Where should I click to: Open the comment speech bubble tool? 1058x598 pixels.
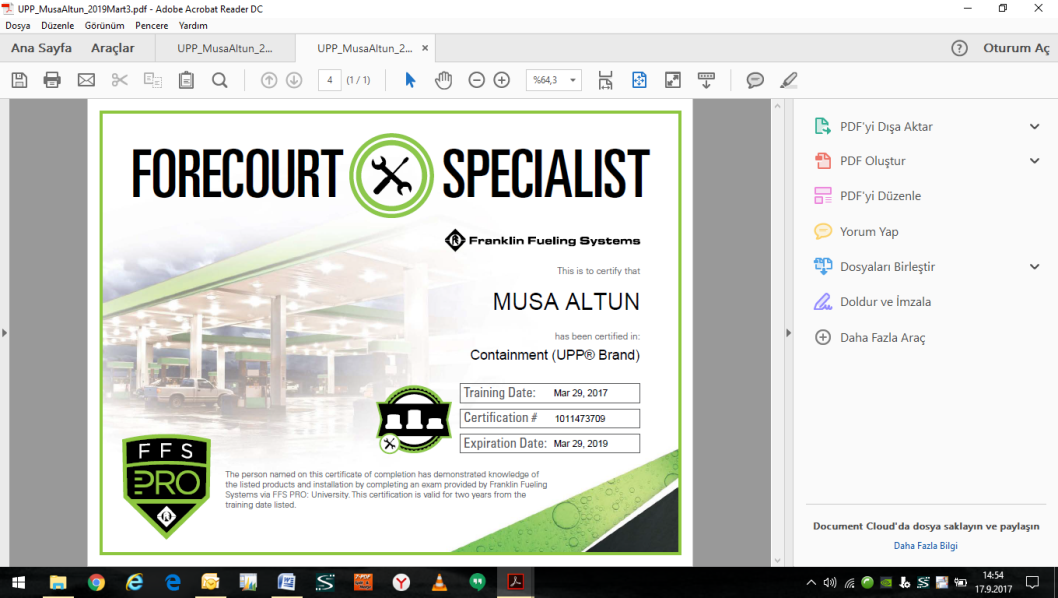point(755,80)
